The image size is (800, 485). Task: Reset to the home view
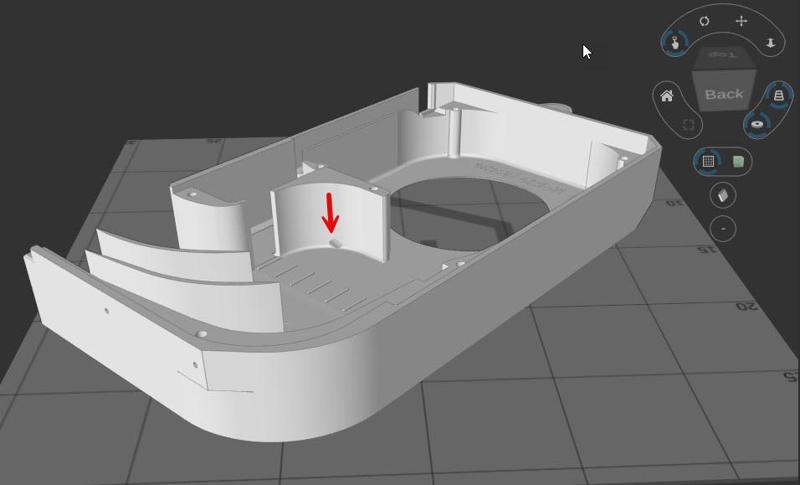[666, 96]
